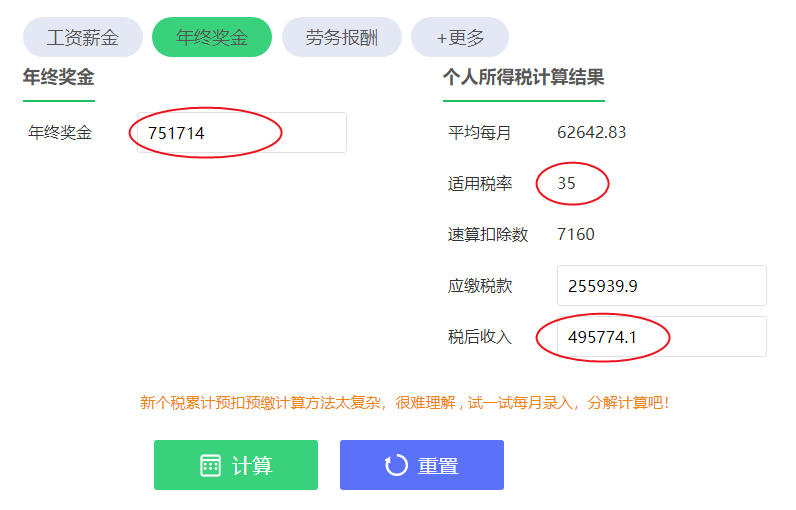This screenshot has height=510, width=796.
Task: Click the orange 新个税累计预扣预缴 hint text
Action: tap(405, 403)
